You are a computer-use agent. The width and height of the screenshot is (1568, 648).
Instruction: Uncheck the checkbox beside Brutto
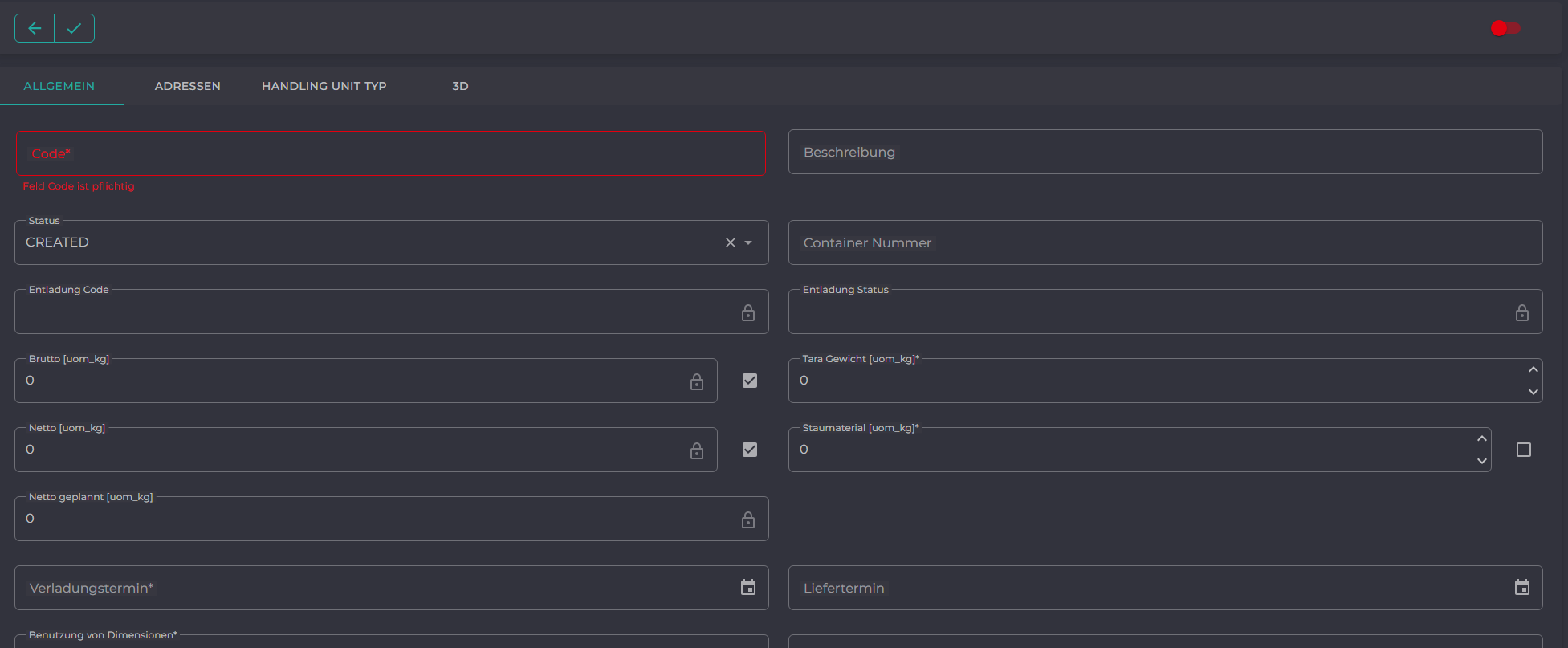[750, 381]
